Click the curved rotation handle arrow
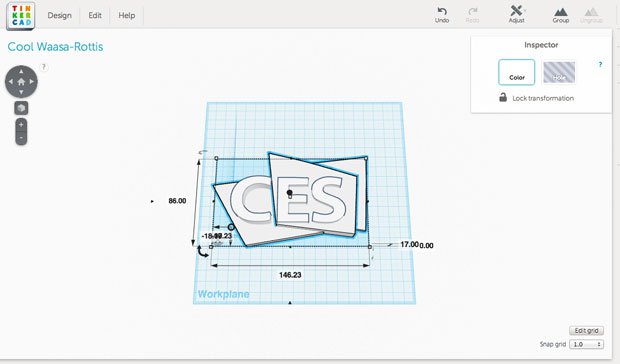620x364 pixels. [x=203, y=252]
